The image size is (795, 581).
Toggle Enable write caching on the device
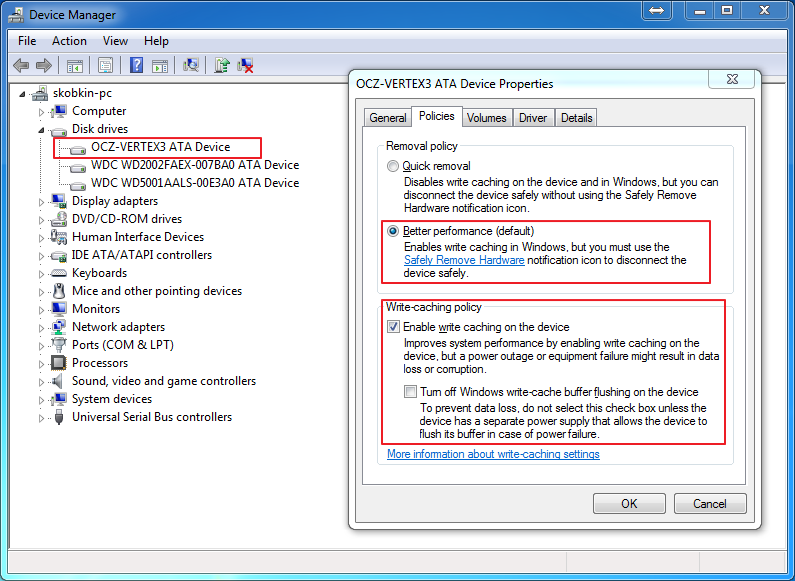click(393, 327)
